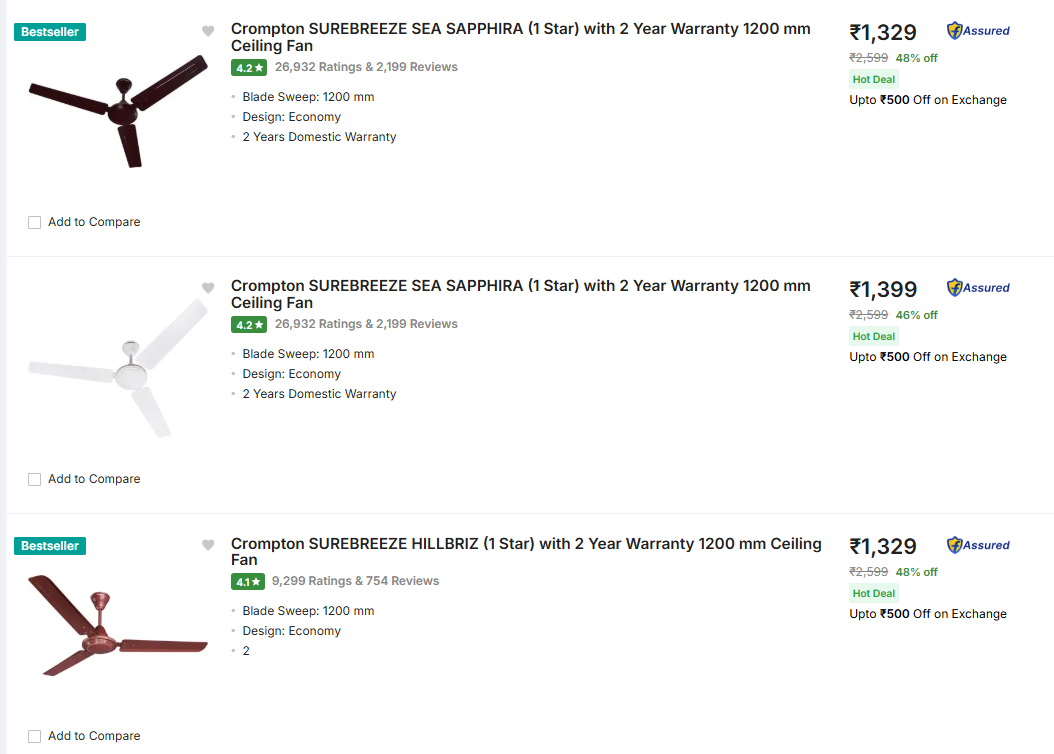
Task: Click Assured badge on Hillbriz listing
Action: click(978, 545)
